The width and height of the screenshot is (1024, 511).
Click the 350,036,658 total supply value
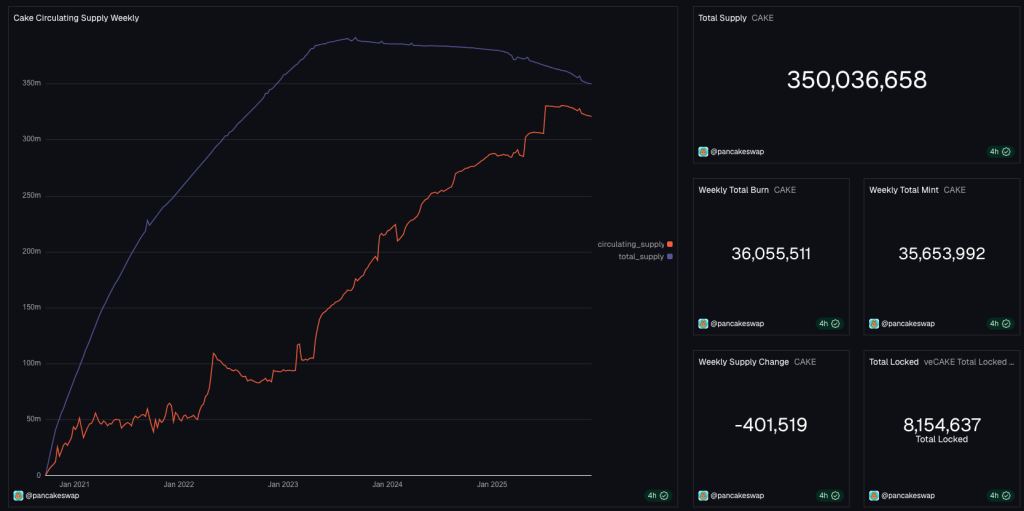click(x=857, y=80)
